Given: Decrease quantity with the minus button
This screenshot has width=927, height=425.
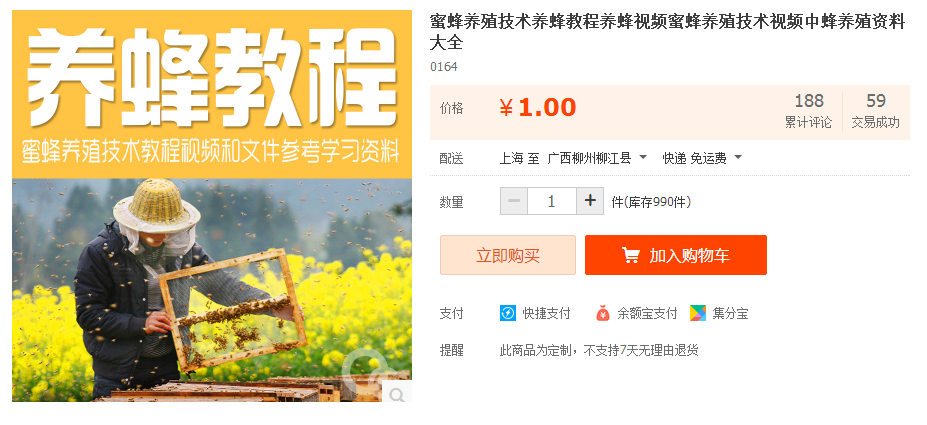Looking at the screenshot, I should (514, 202).
